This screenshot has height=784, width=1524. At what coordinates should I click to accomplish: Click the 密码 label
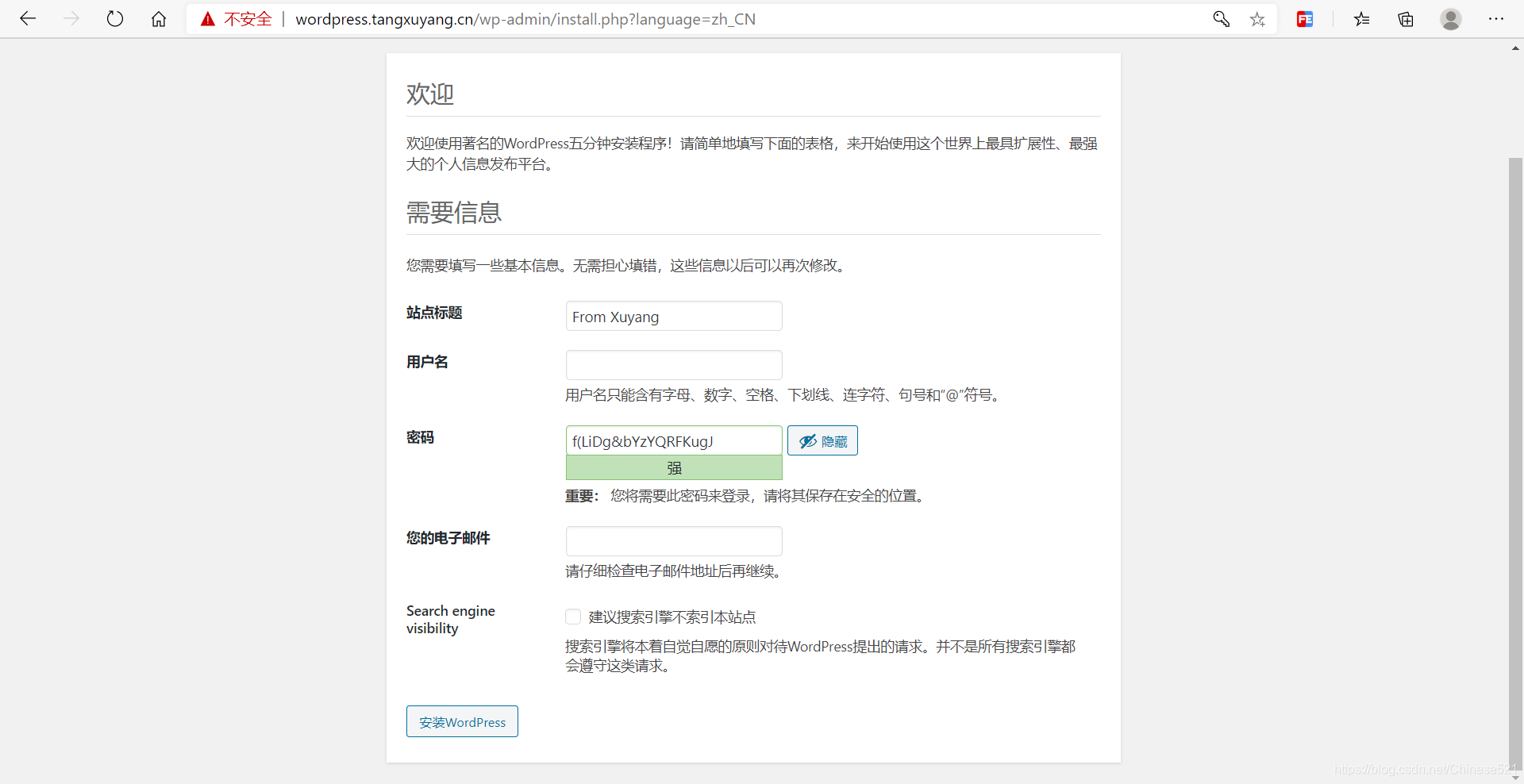coord(420,437)
